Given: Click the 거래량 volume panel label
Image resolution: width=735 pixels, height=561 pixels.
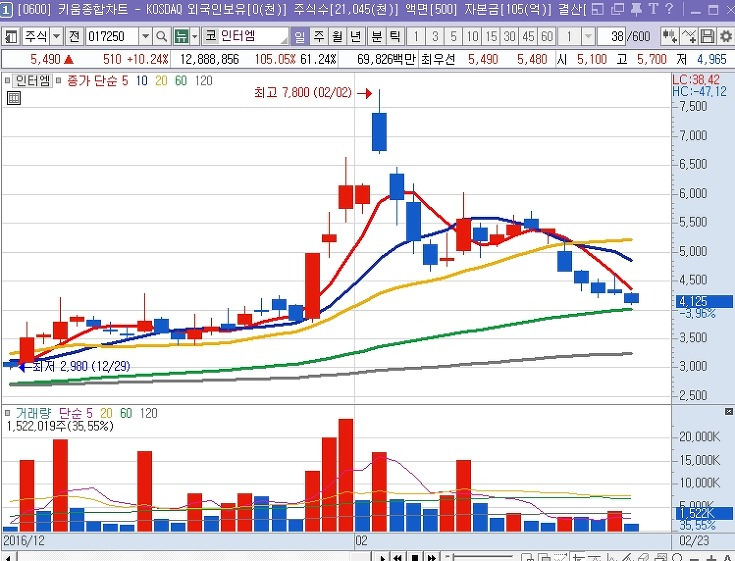Looking at the screenshot, I should [x=33, y=413].
